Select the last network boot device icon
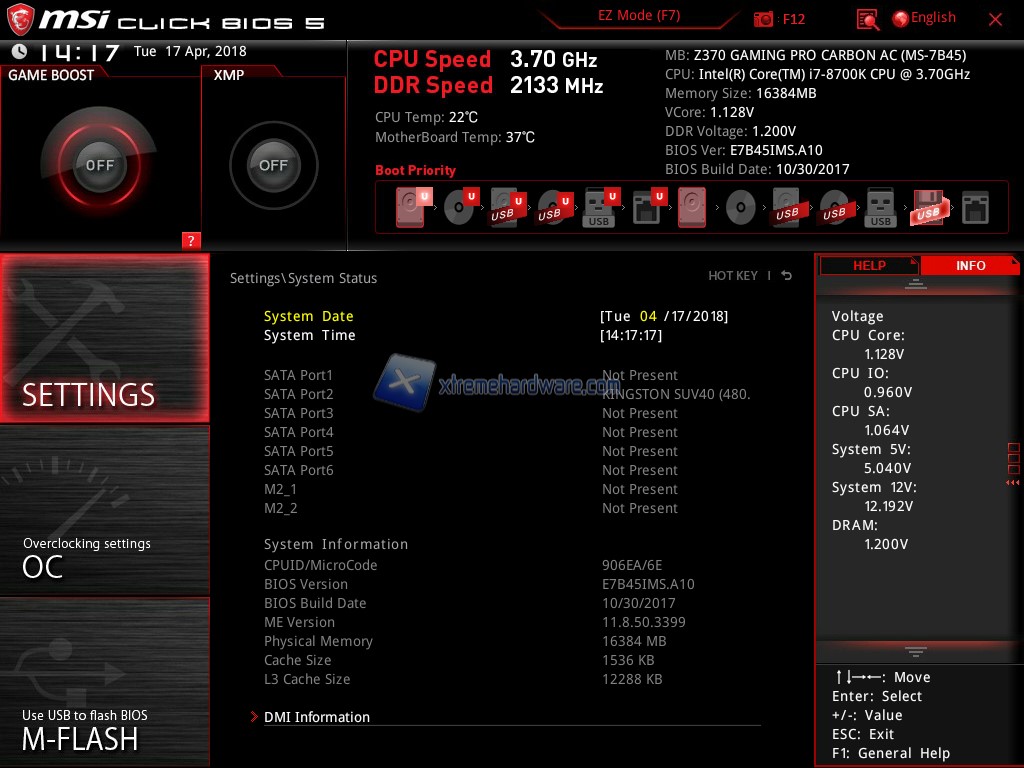Screen dimensions: 1024x768 click(974, 208)
